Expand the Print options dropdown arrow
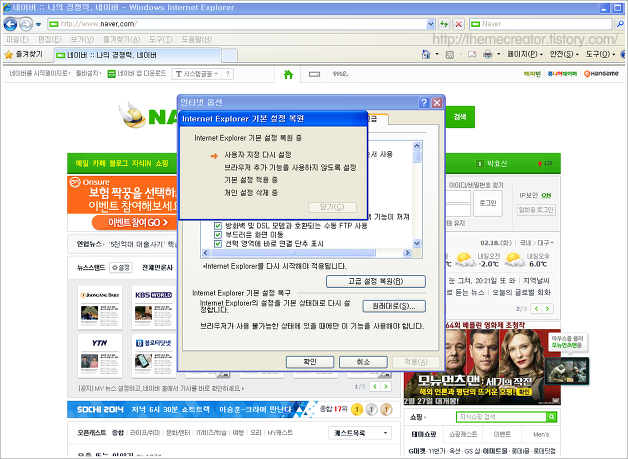The width and height of the screenshot is (628, 459). tap(499, 54)
